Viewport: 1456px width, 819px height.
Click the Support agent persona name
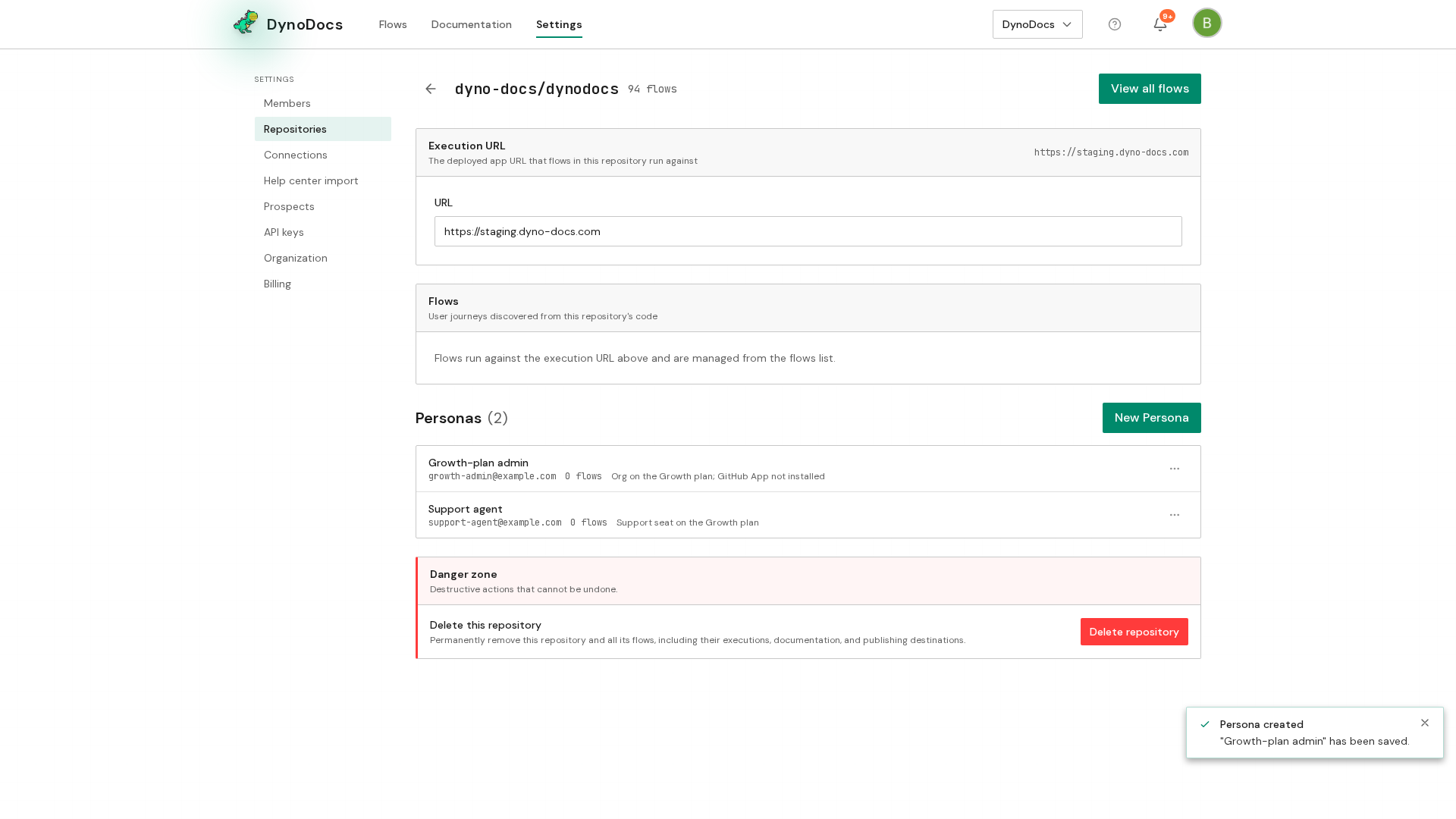pyautogui.click(x=466, y=509)
